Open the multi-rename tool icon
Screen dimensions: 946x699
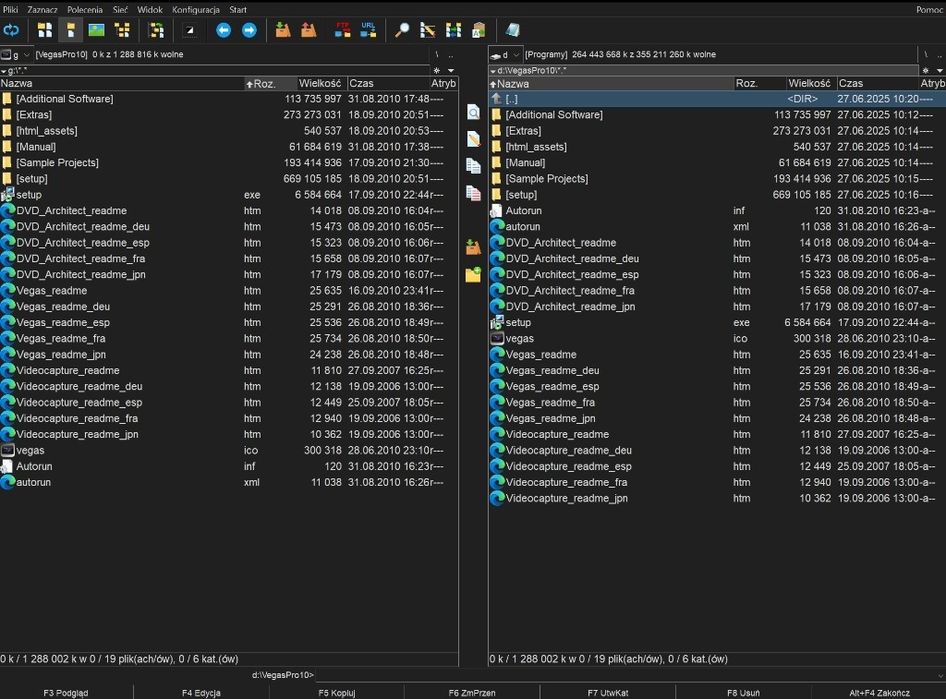pos(427,30)
